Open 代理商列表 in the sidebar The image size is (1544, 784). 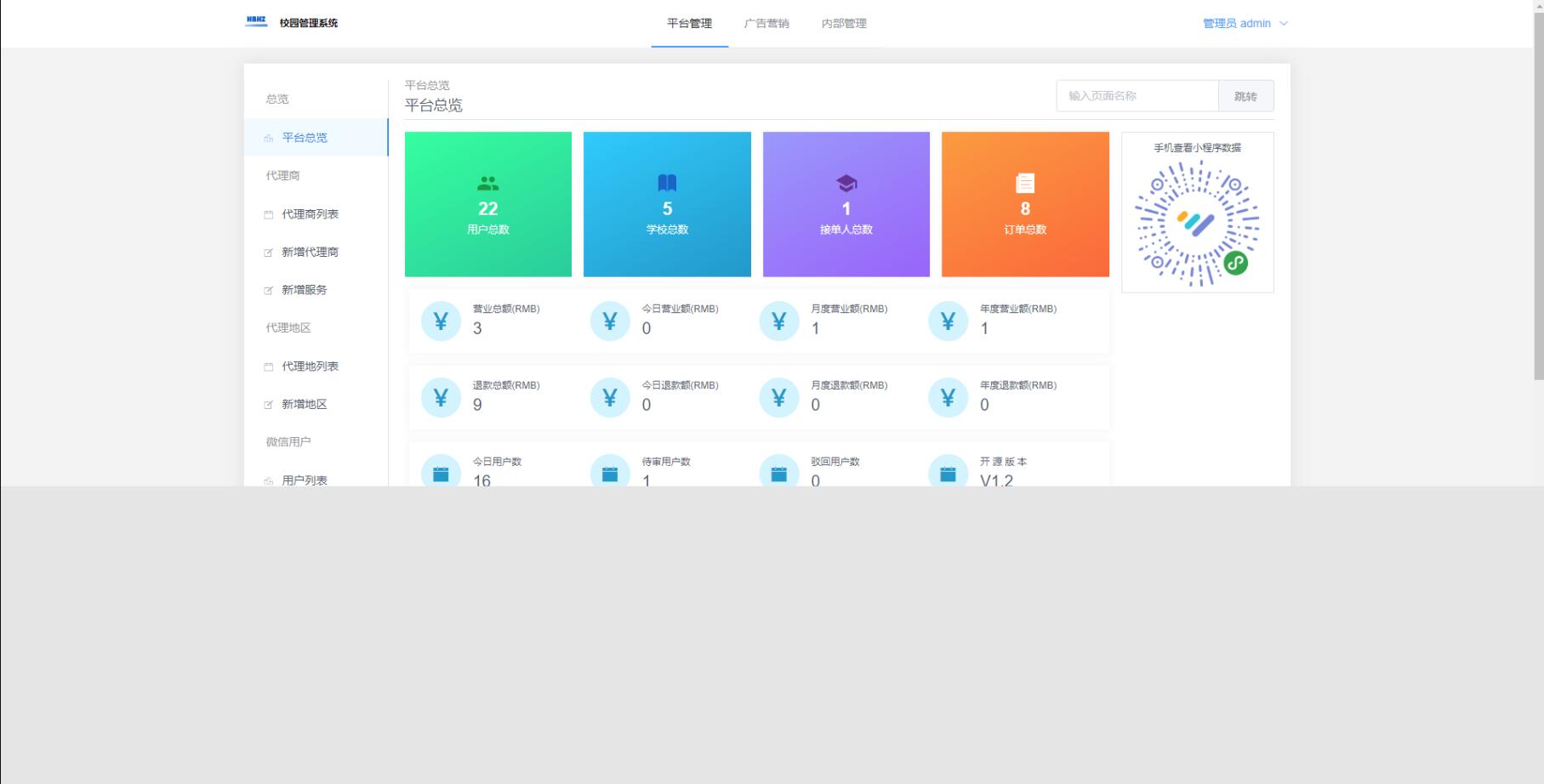coord(310,214)
